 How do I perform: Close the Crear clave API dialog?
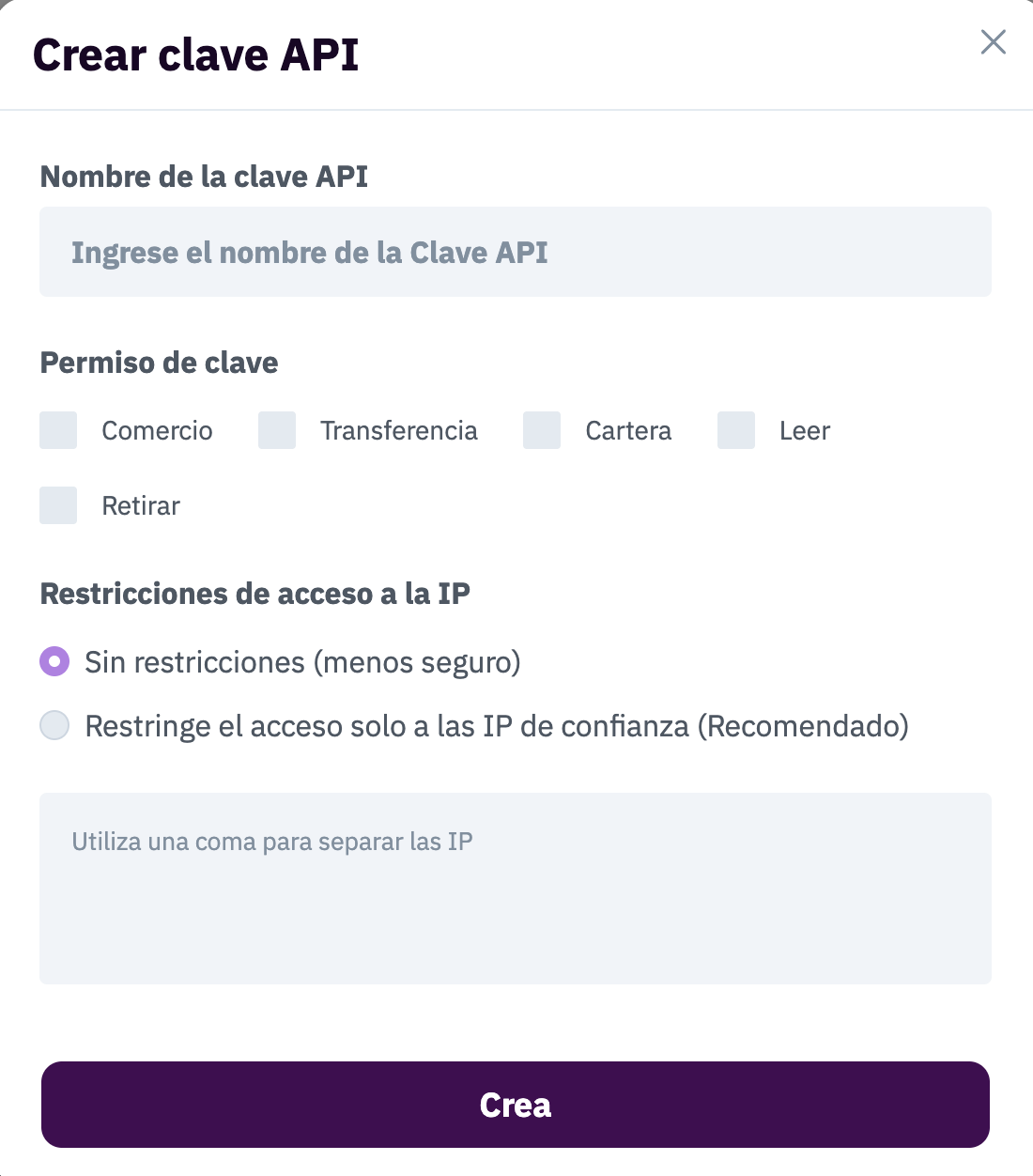coord(993,42)
